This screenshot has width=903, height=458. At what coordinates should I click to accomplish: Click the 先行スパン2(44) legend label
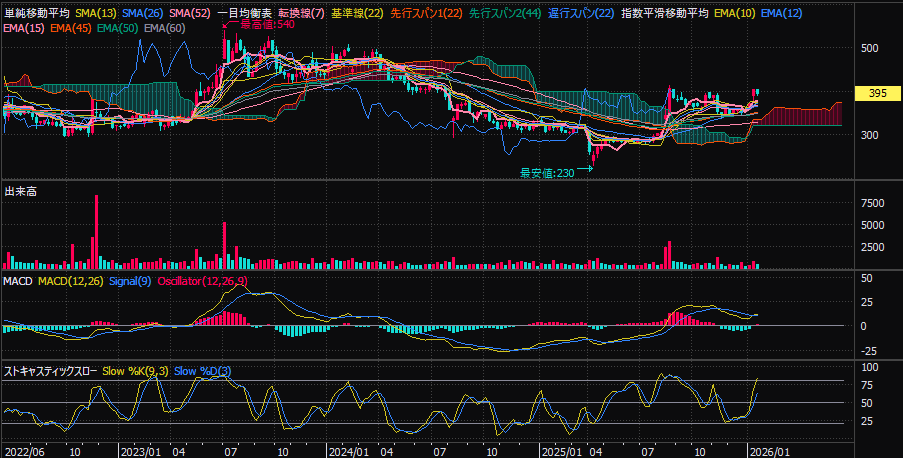click(507, 13)
